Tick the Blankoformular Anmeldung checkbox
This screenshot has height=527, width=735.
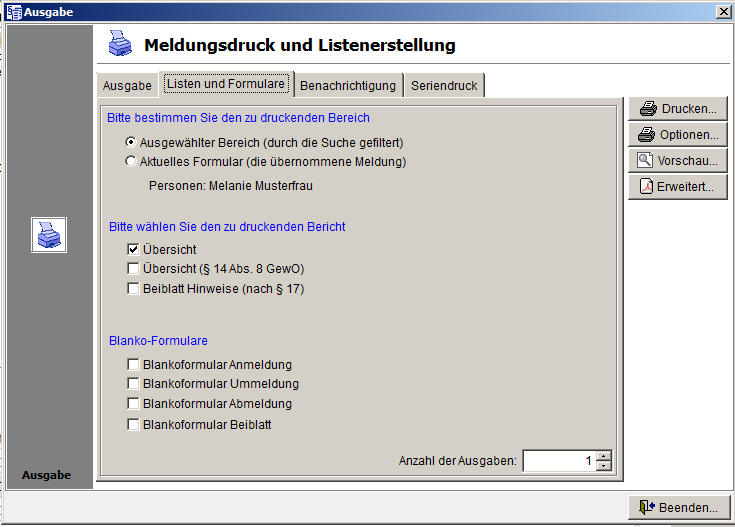(133, 365)
